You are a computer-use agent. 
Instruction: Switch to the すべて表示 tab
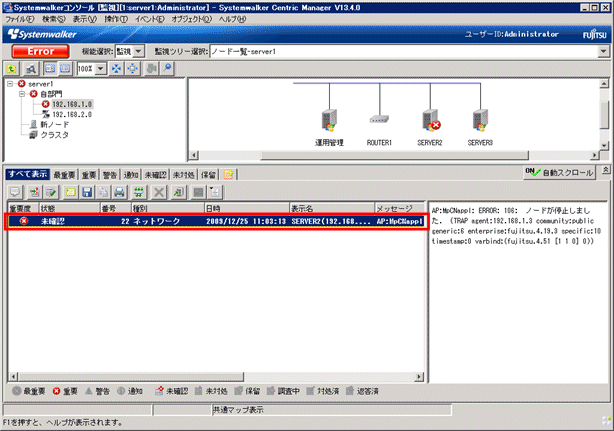pos(27,174)
